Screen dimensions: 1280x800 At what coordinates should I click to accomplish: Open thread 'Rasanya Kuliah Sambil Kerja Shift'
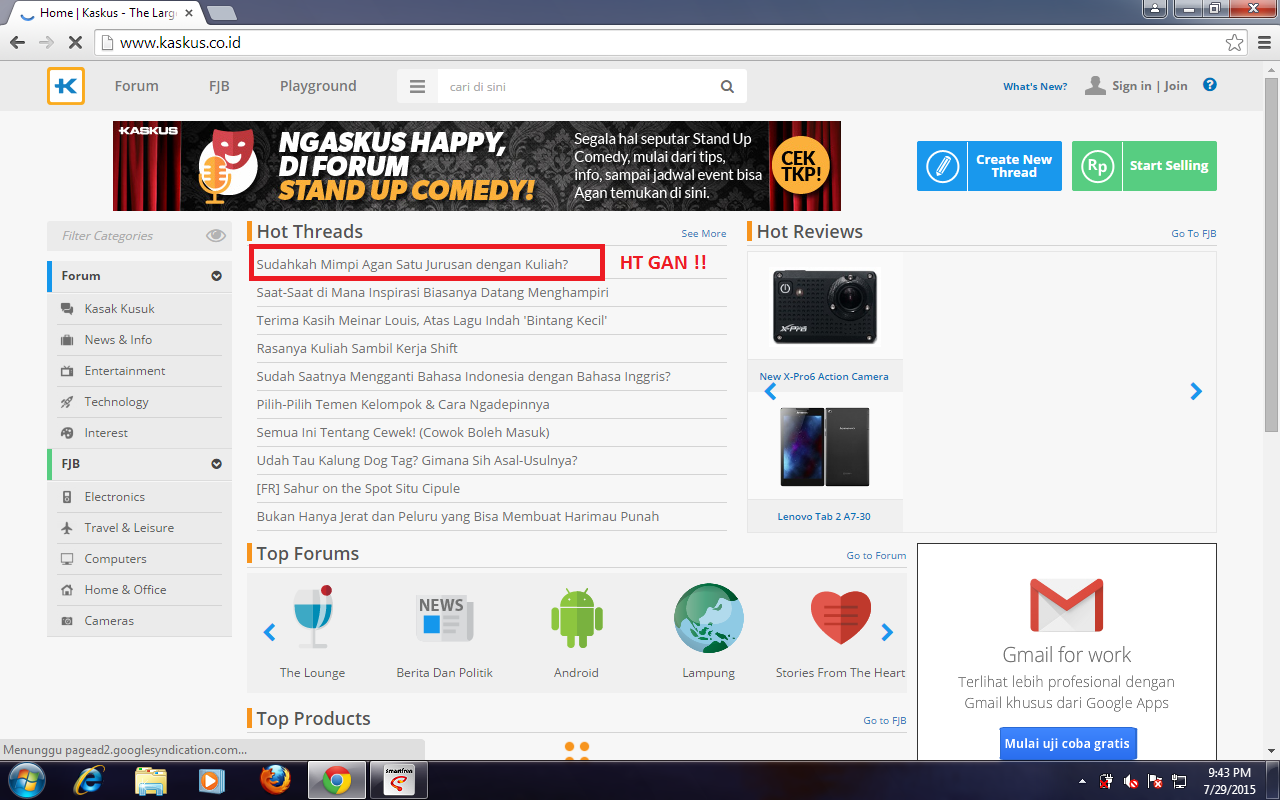pyautogui.click(x=357, y=348)
